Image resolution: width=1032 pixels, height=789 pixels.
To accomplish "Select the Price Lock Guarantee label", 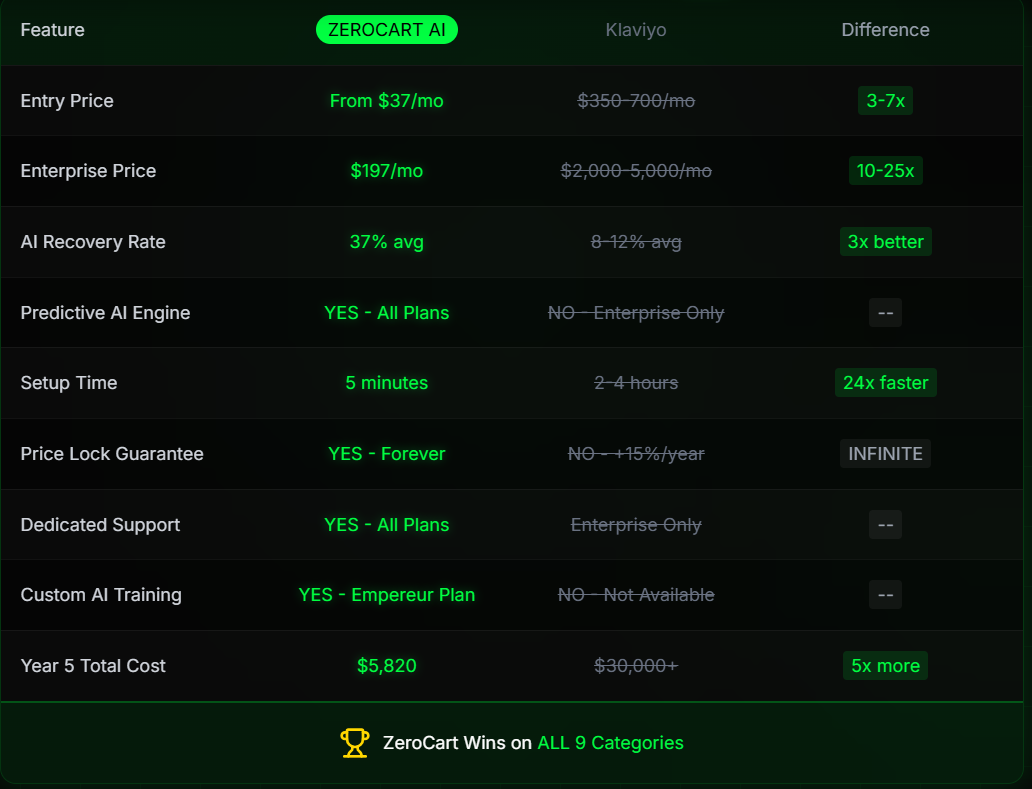I will click(112, 454).
